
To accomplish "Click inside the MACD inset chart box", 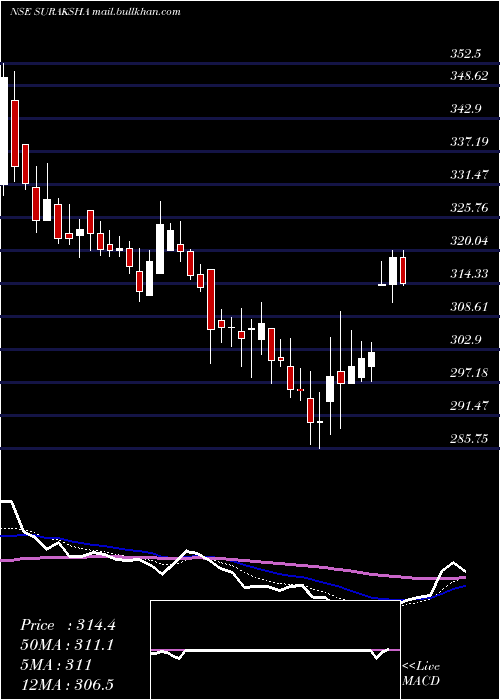I will 275,650.
